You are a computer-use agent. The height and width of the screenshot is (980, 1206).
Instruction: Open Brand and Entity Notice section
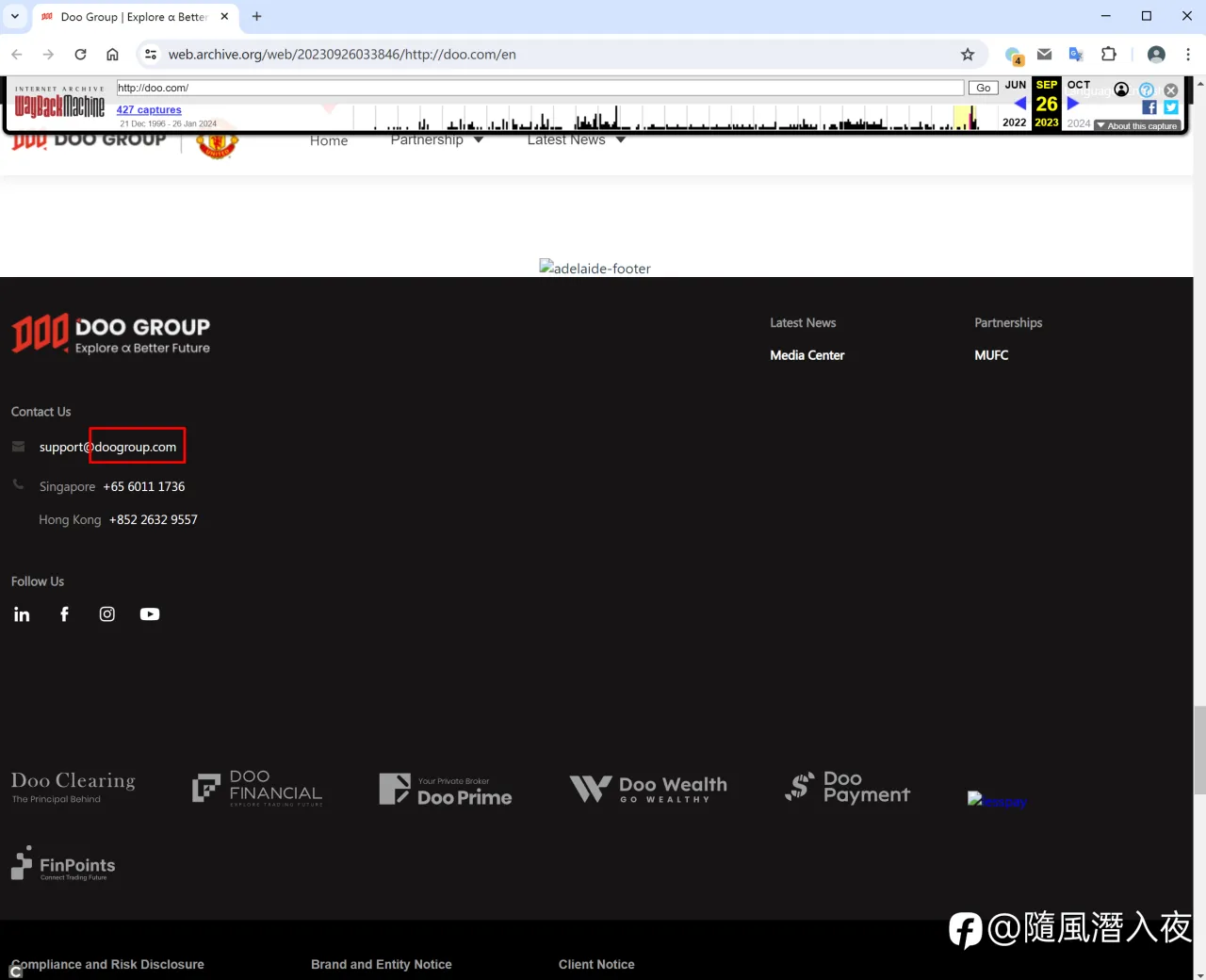tap(382, 964)
